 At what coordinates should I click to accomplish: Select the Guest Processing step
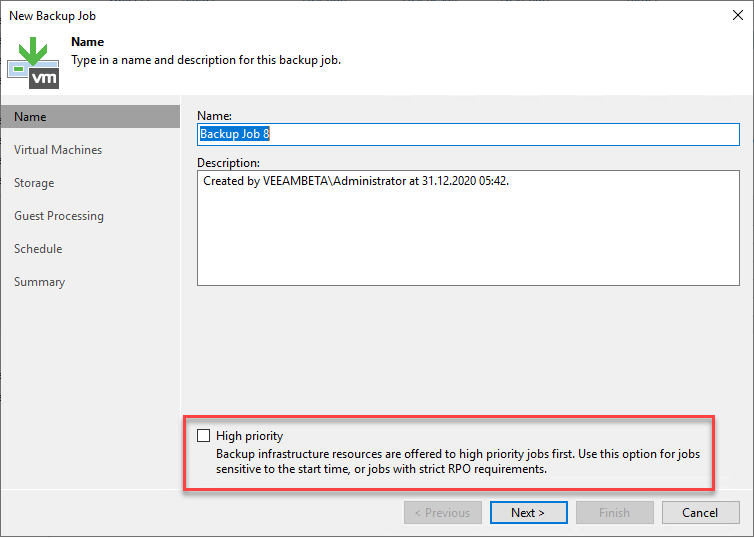59,216
